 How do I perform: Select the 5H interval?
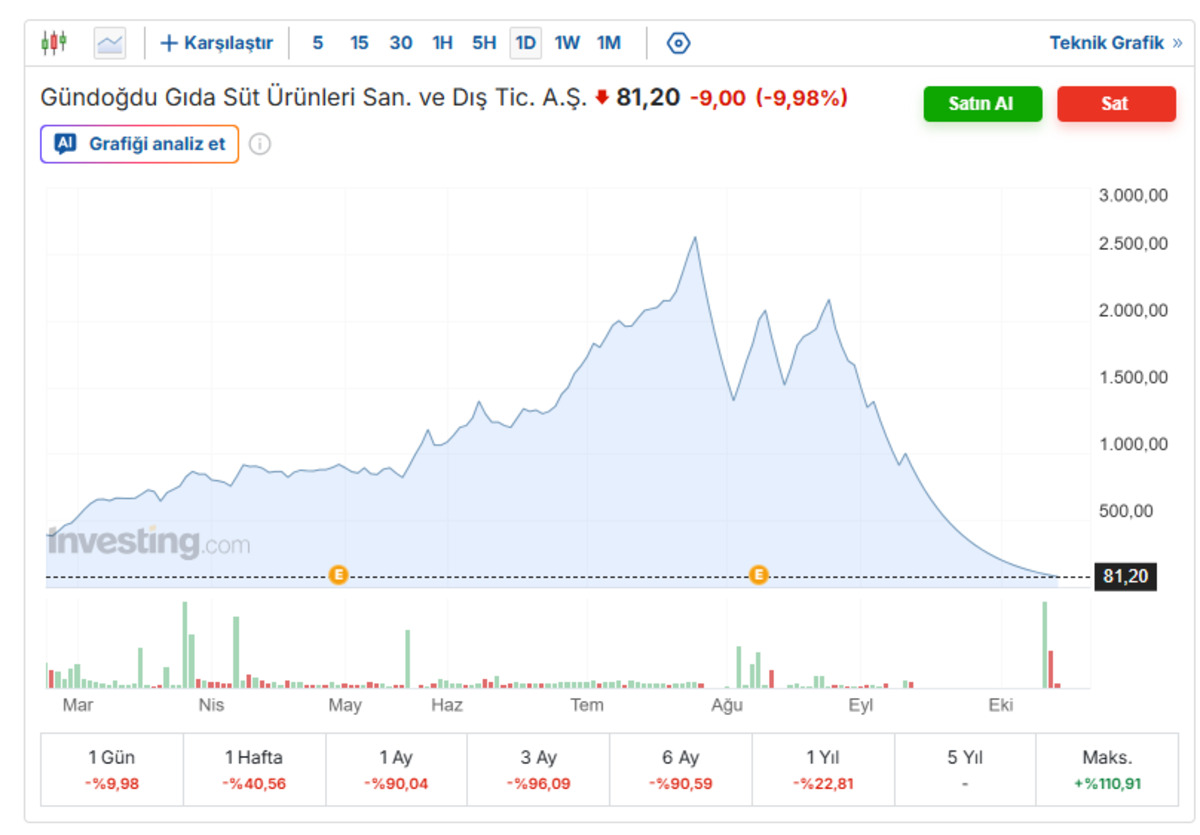[x=484, y=43]
